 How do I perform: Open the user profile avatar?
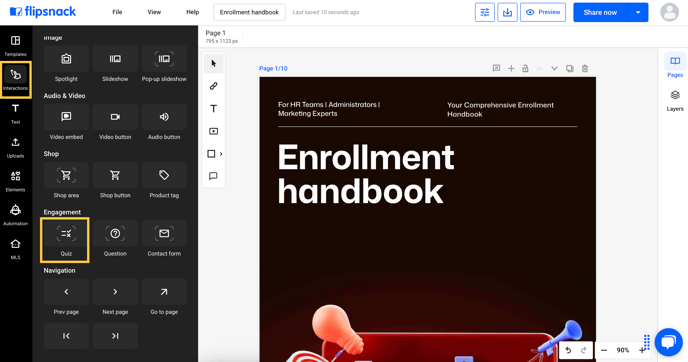coord(669,12)
